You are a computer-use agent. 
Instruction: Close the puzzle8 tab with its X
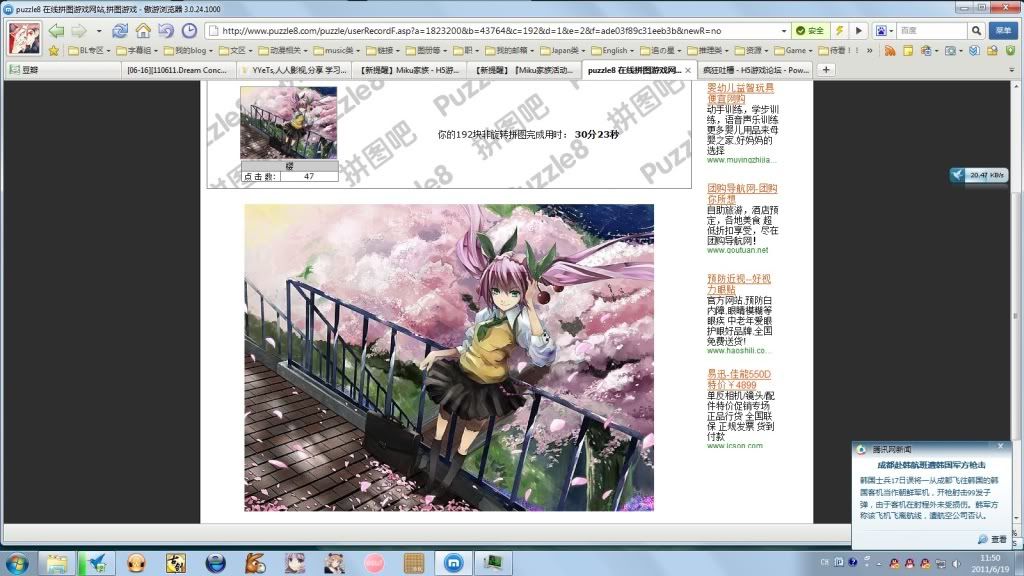[x=688, y=70]
